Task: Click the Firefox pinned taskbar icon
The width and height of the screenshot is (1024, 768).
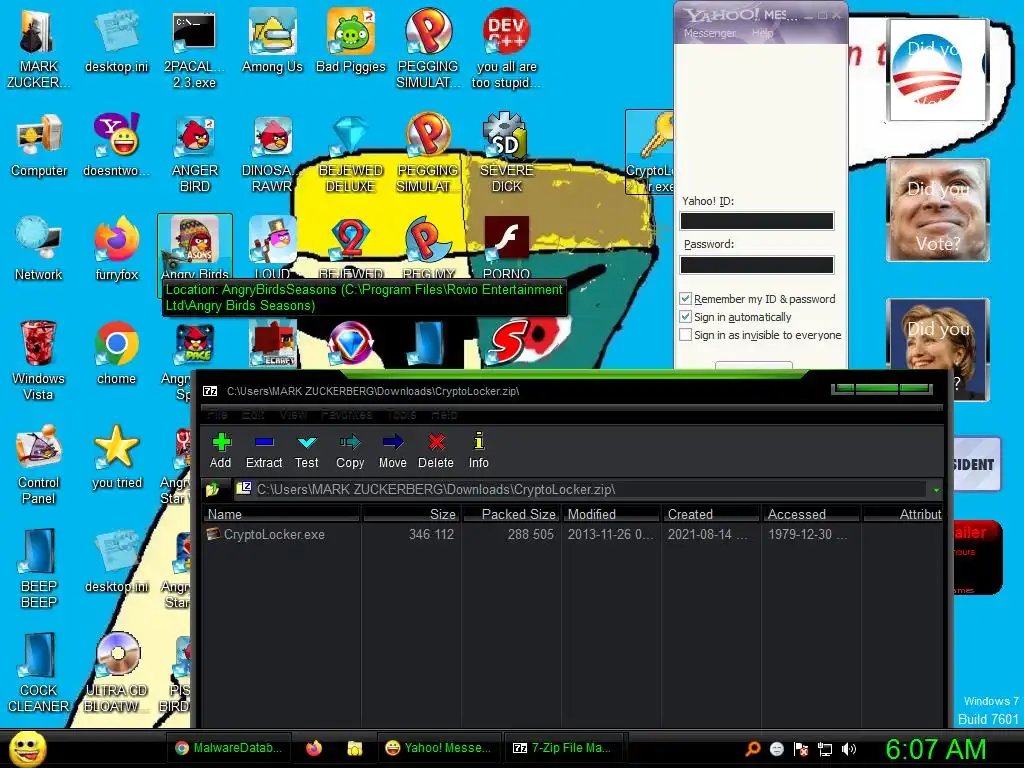Action: pos(314,748)
